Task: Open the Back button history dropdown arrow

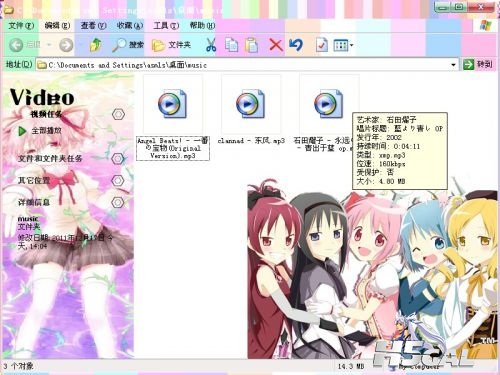Action: point(49,45)
